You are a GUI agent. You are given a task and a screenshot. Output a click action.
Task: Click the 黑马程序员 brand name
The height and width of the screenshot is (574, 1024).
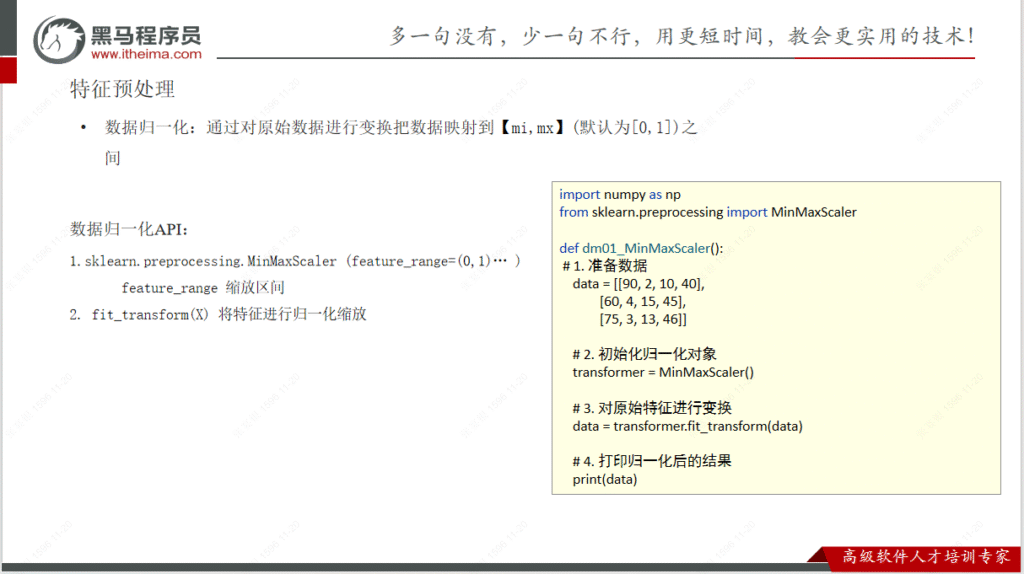pos(146,33)
